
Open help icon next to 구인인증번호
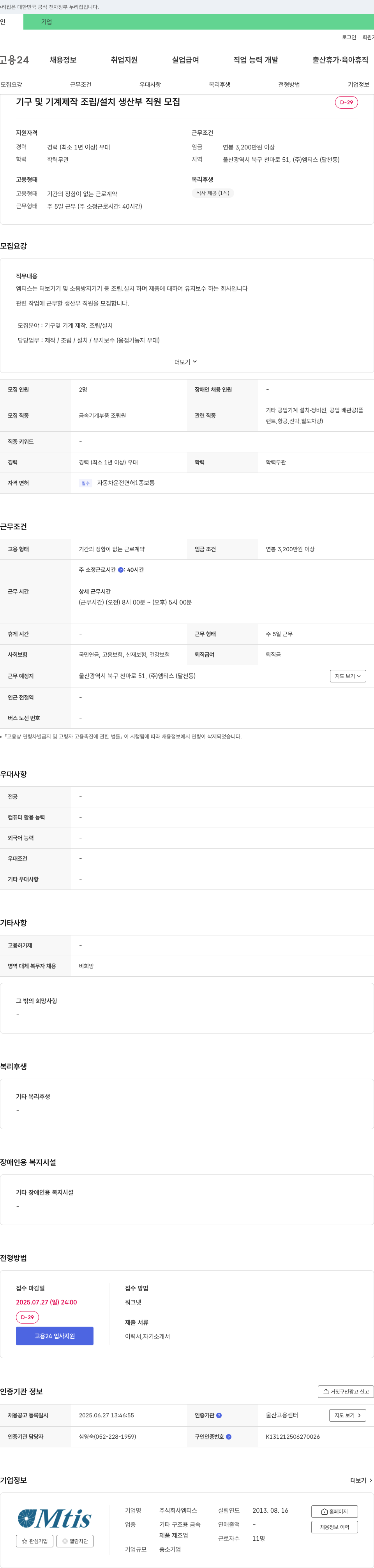pos(228,1437)
